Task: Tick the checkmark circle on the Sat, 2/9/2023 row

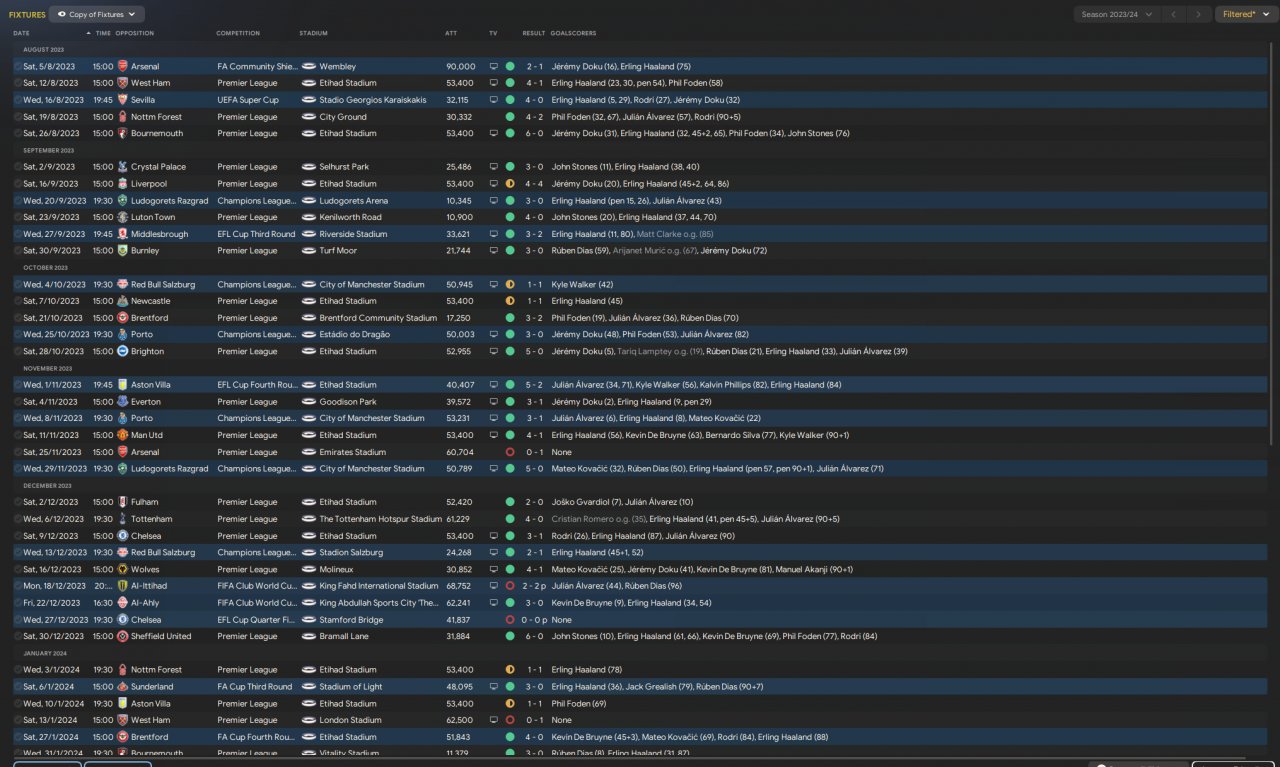Action: click(18, 167)
